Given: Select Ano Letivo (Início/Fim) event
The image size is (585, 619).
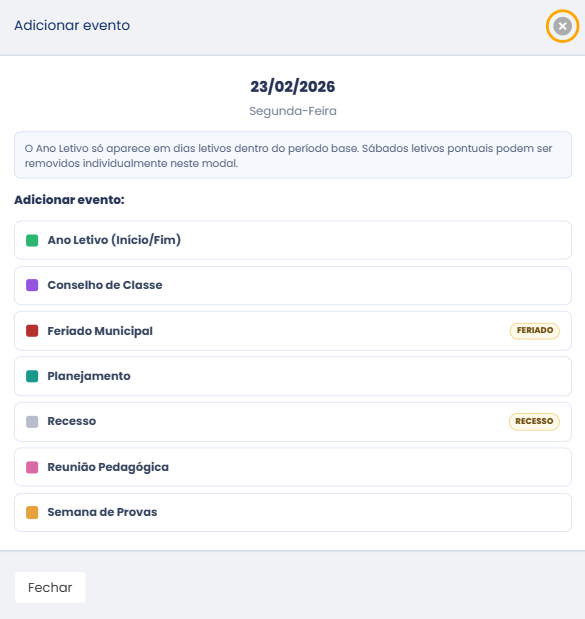Looking at the screenshot, I should pyautogui.click(x=293, y=240).
